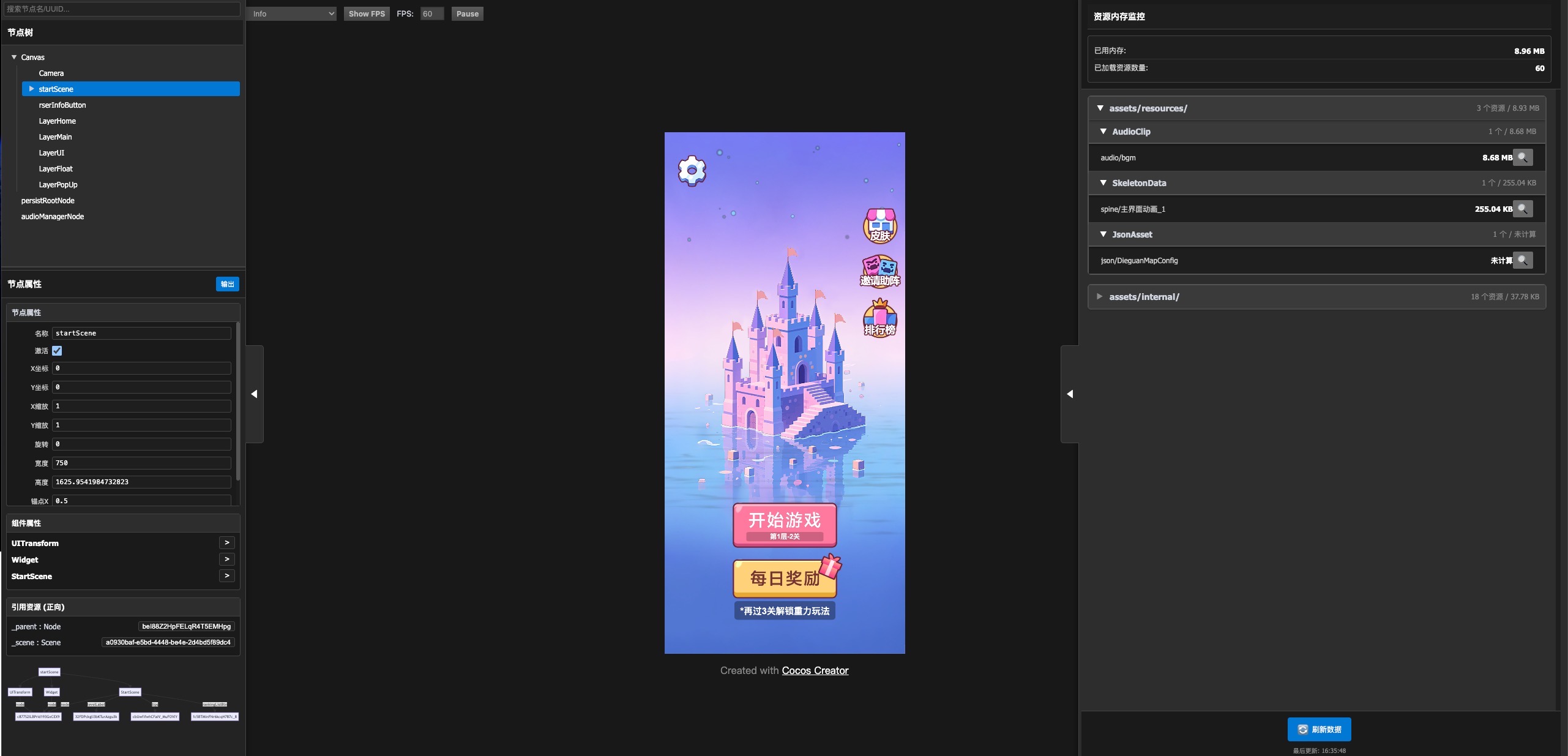Expand the startScene tree node

[x=31, y=89]
